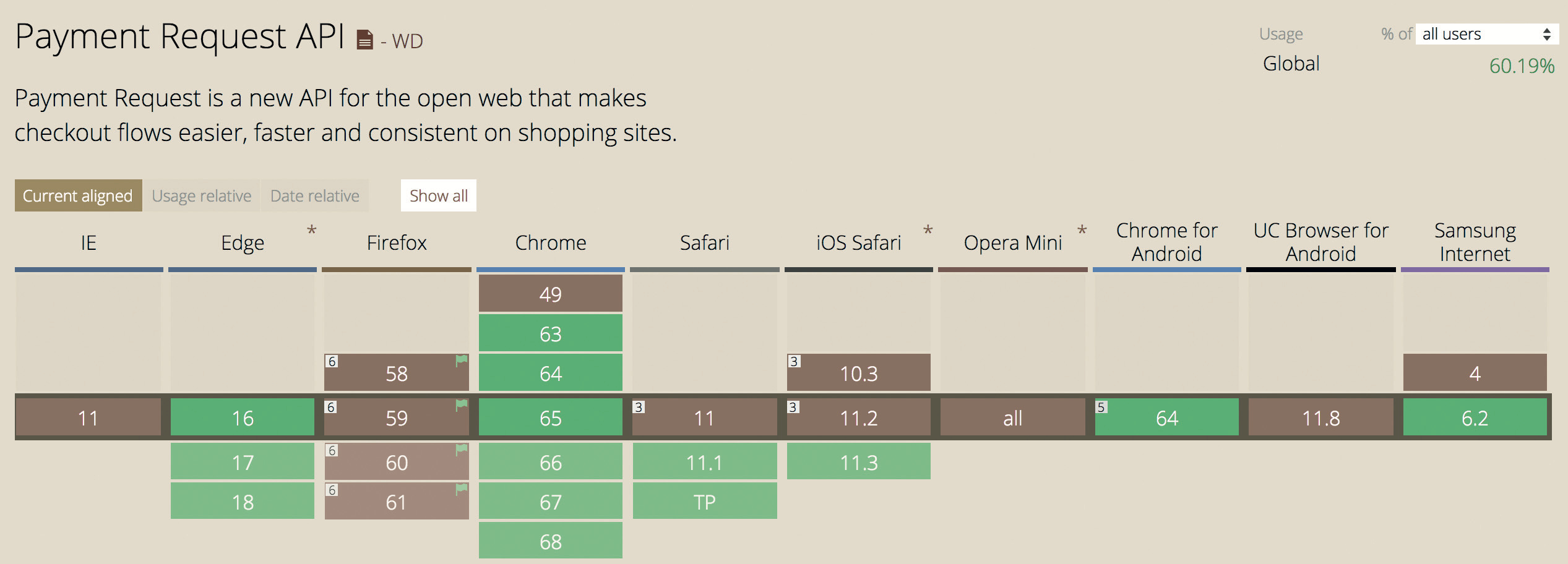This screenshot has width=1568, height=564.
Task: Select the Edge 16 support cell
Action: 243,417
